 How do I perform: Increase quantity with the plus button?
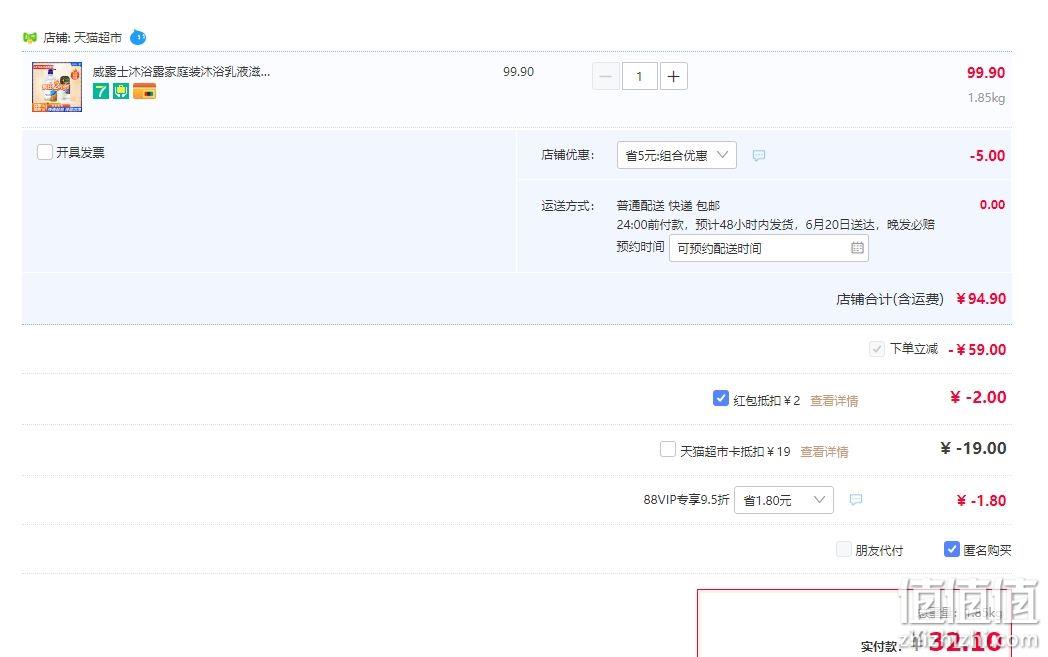click(674, 76)
